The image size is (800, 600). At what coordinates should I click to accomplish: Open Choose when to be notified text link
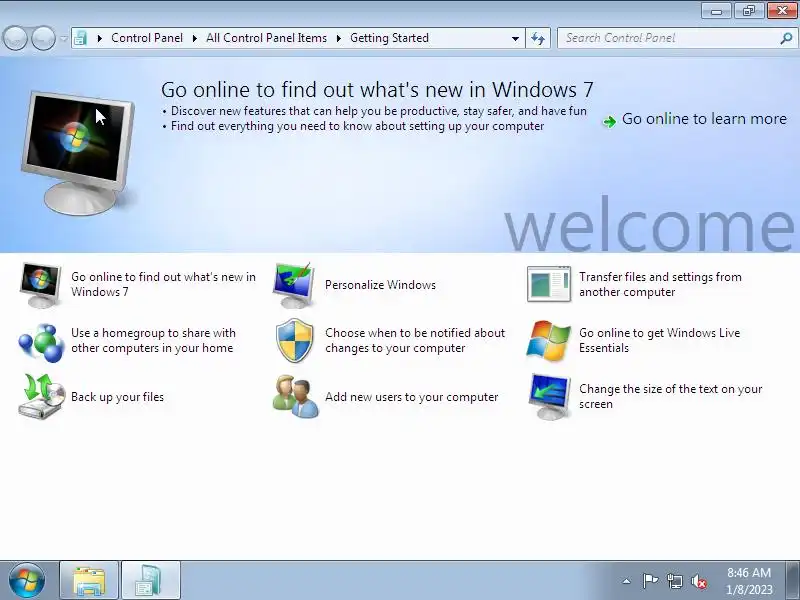[415, 340]
